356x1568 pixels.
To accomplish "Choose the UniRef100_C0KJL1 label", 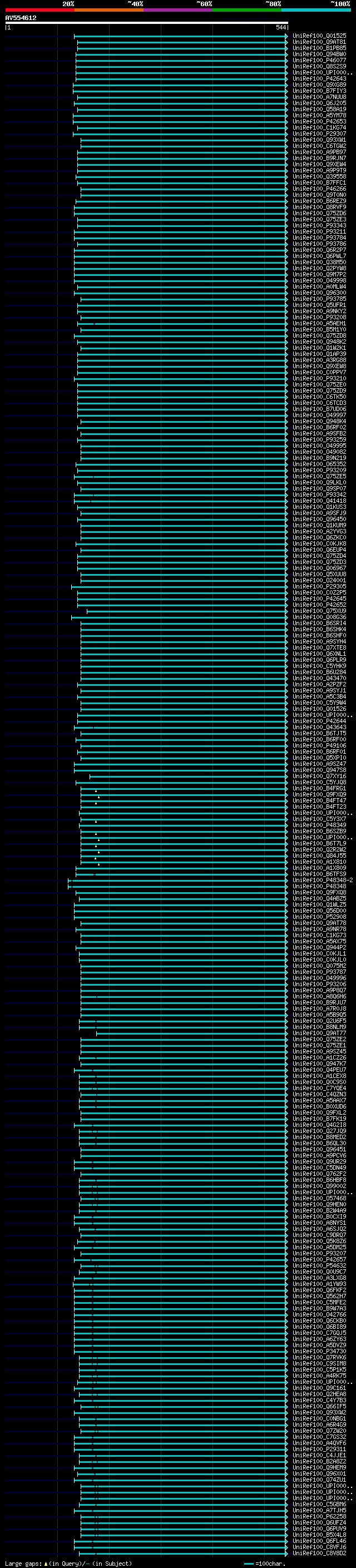I will tap(319, 953).
